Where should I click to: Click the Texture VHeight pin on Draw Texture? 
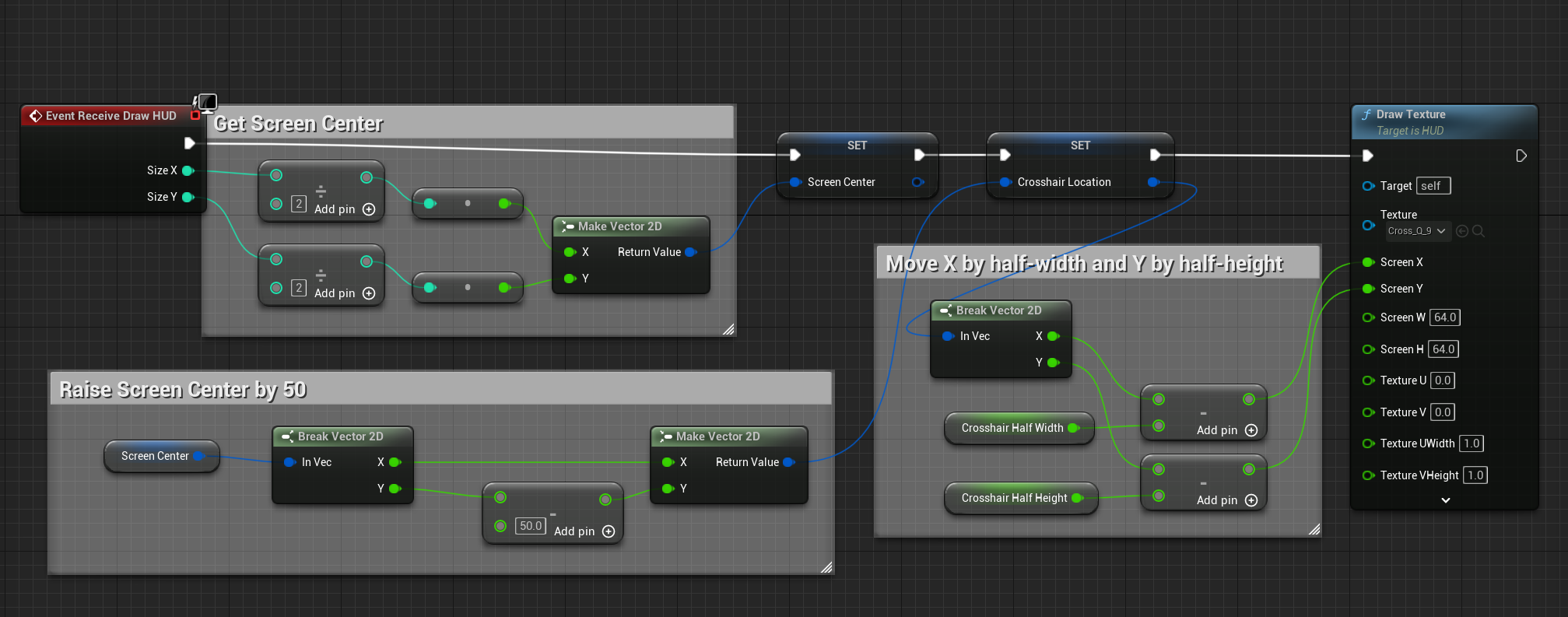[1368, 475]
